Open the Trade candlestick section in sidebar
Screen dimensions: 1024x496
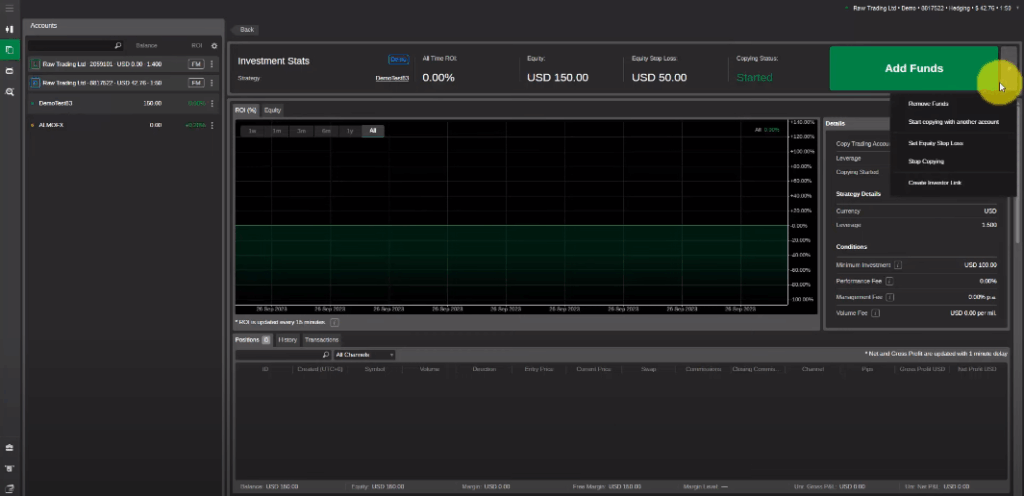10,29
